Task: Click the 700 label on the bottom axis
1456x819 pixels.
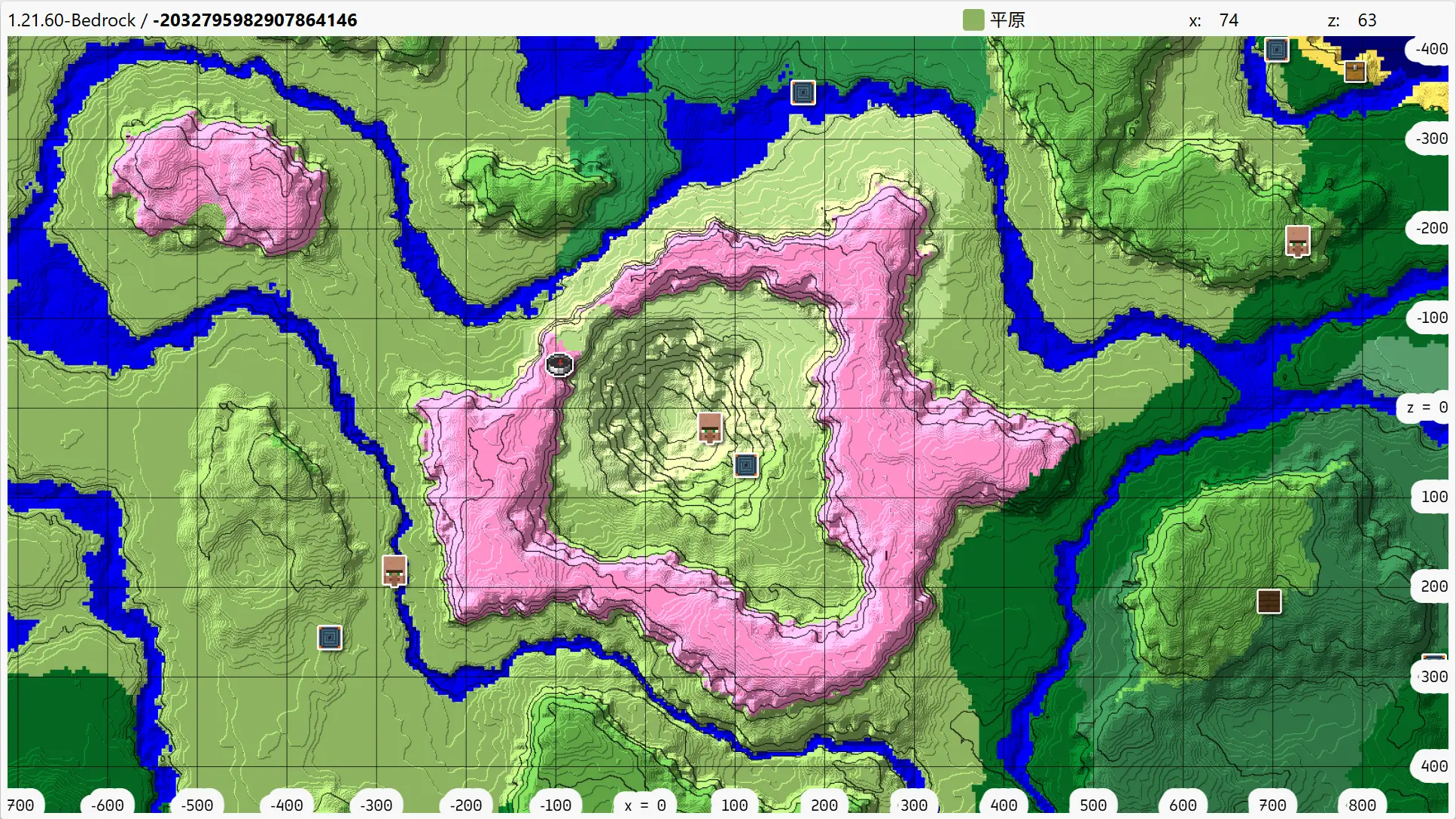Action: (x=1272, y=805)
